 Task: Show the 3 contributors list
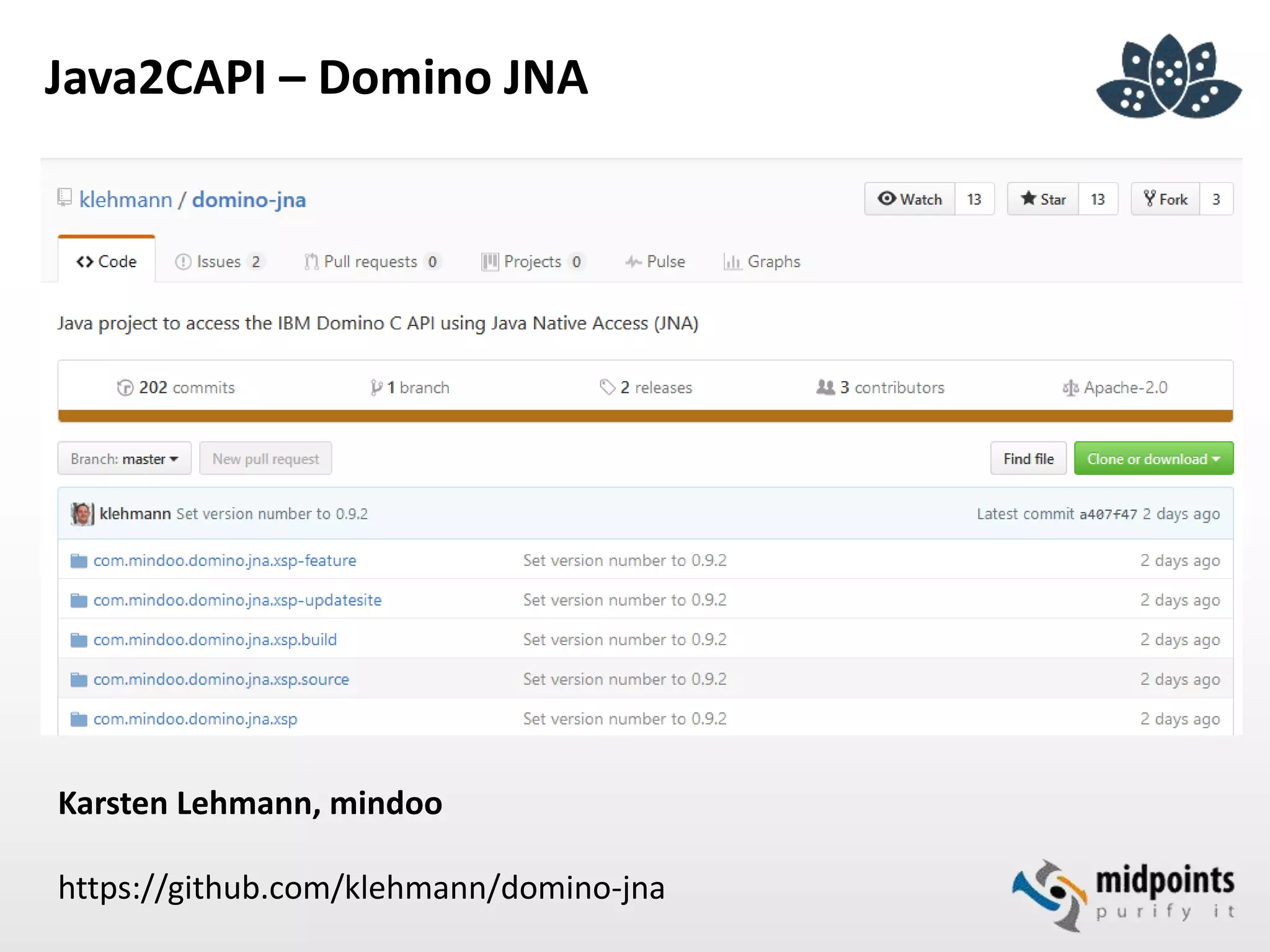881,387
